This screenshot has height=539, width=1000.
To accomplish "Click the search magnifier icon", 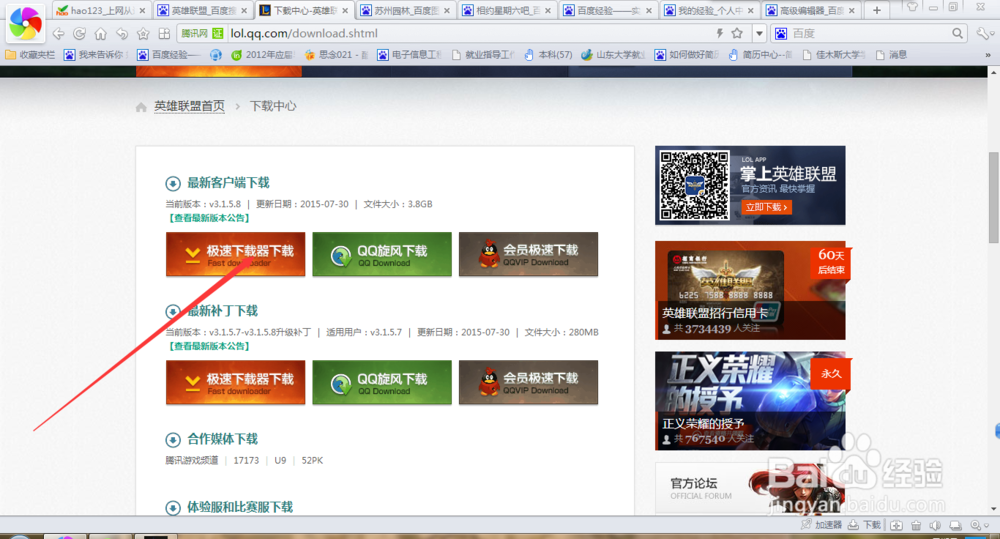I will [x=957, y=33].
